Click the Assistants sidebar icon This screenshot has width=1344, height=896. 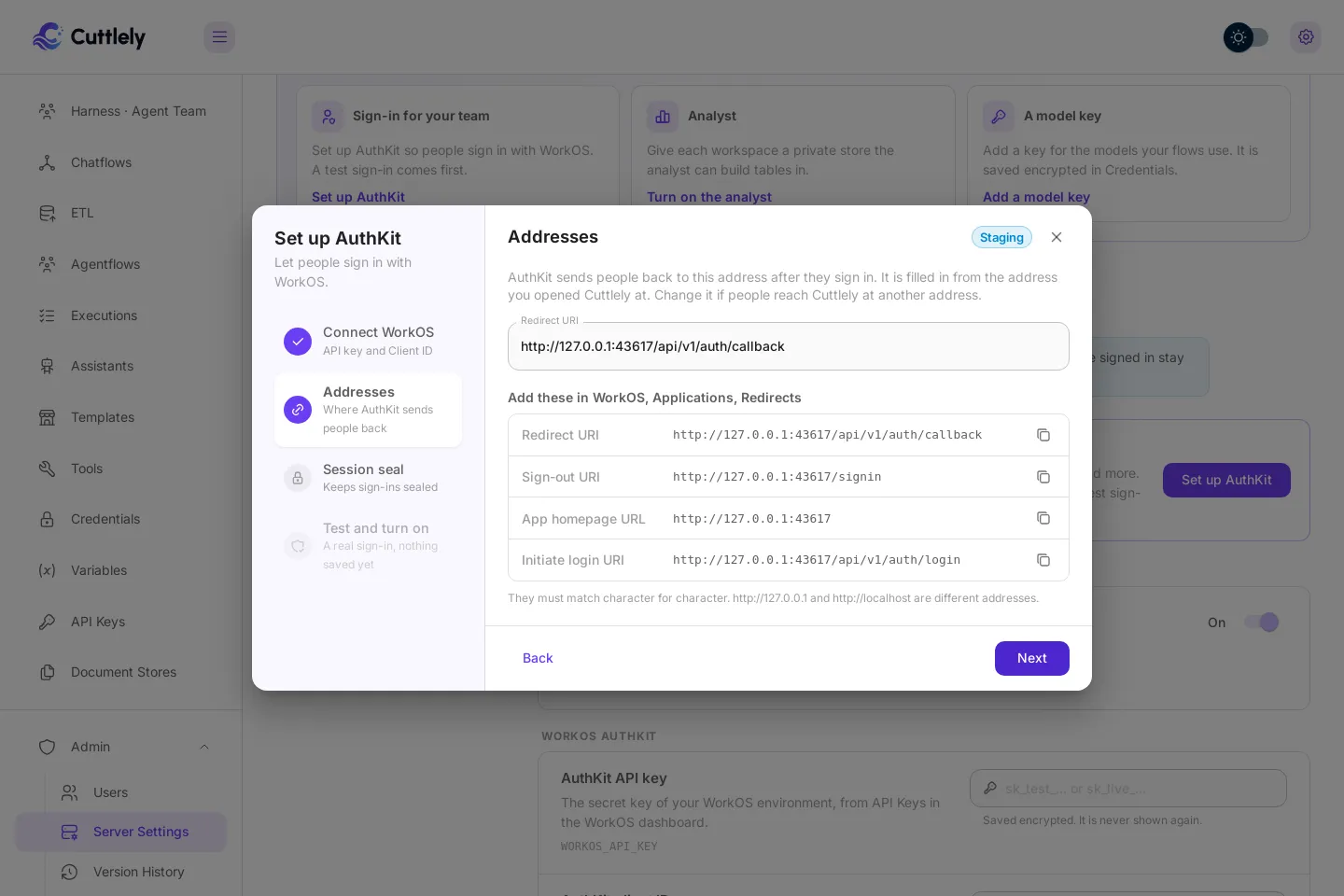(x=47, y=366)
